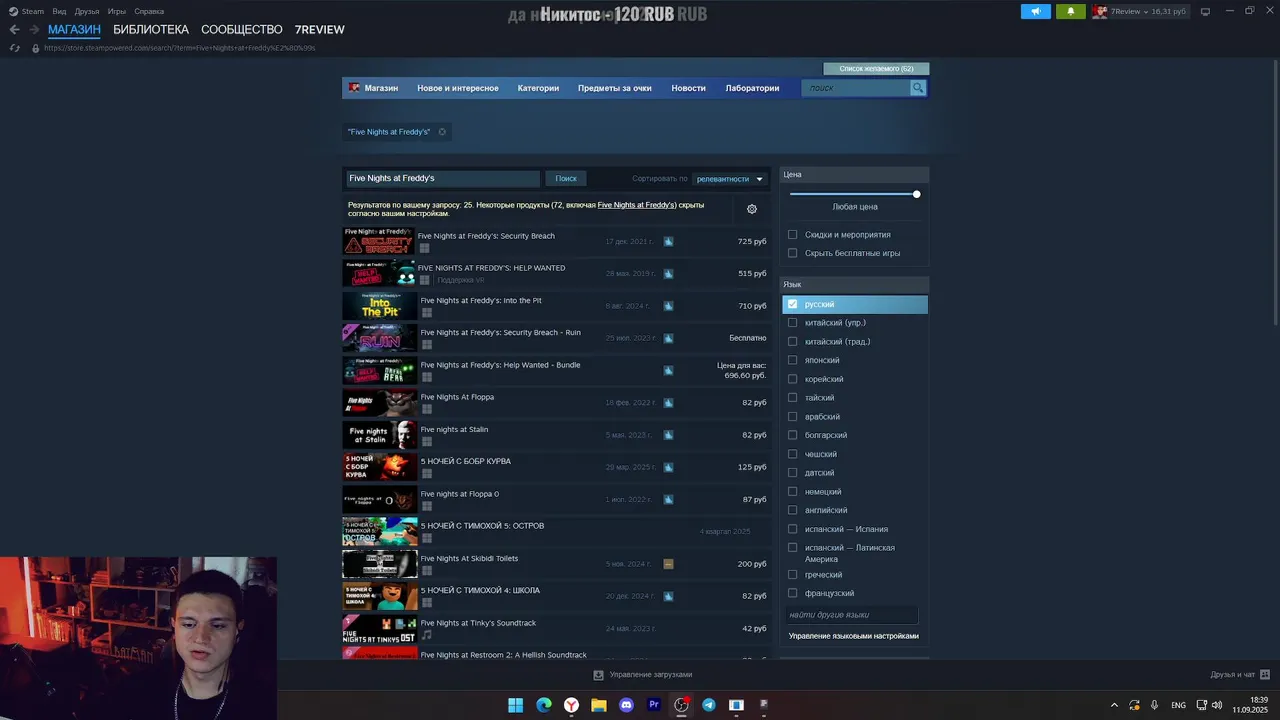
Task: Open the Вид menu
Action: pyautogui.click(x=59, y=11)
